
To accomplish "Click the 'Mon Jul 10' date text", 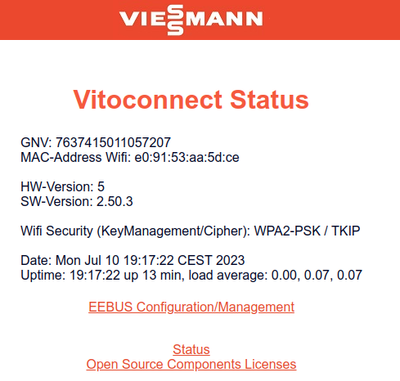I will point(88,260).
